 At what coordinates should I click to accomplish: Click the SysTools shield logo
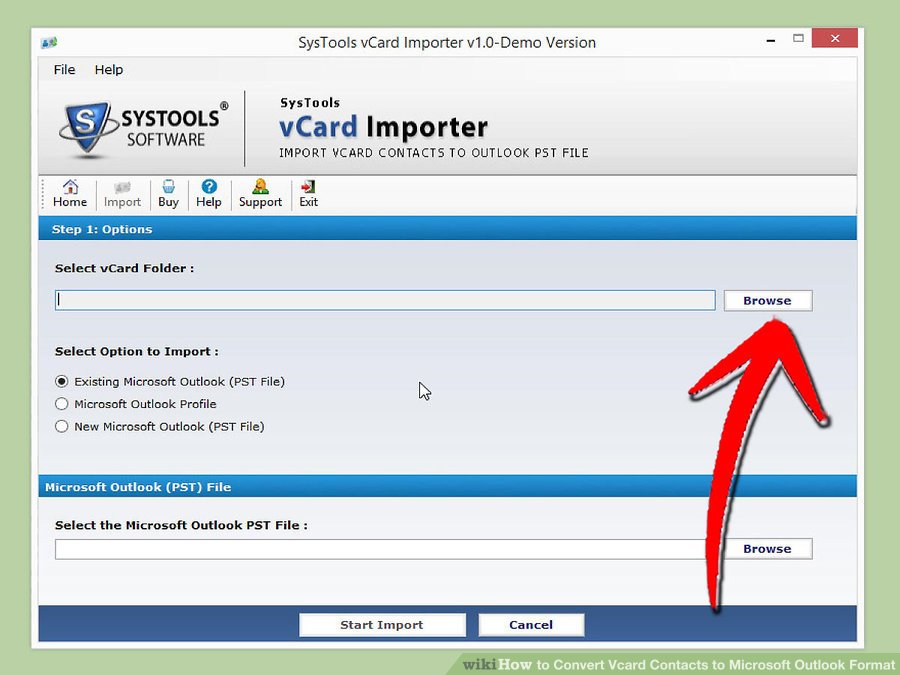pyautogui.click(x=88, y=128)
